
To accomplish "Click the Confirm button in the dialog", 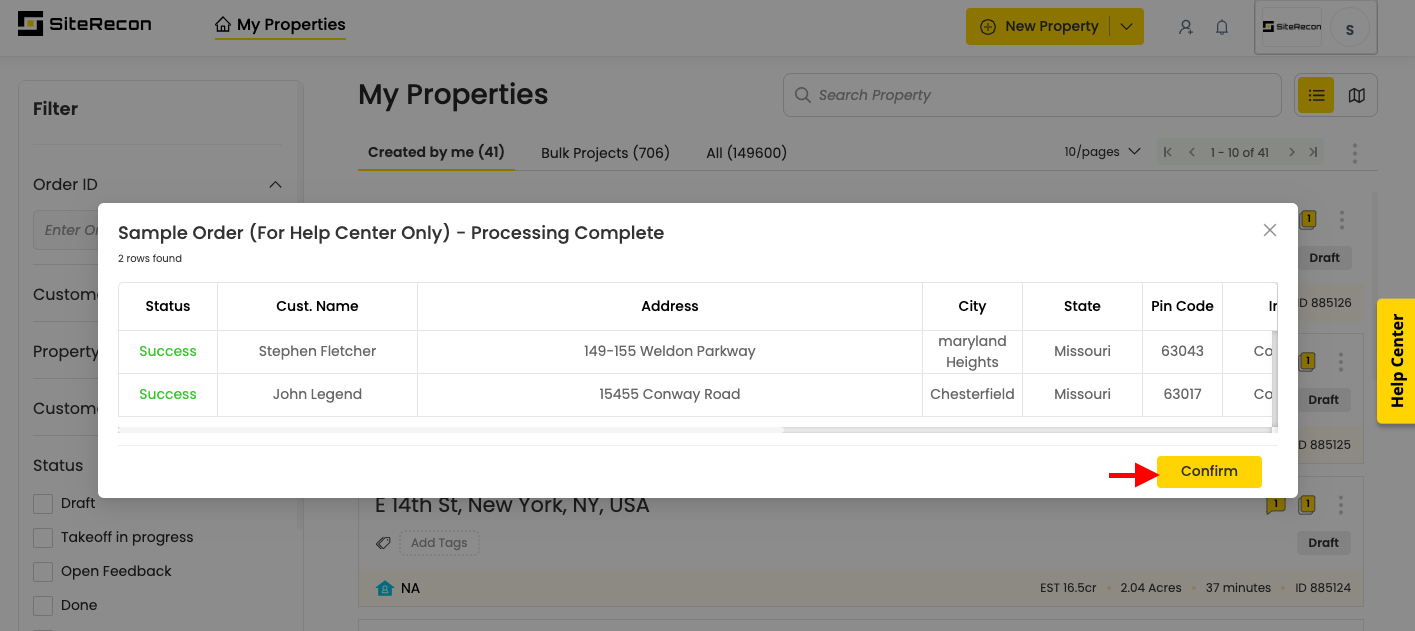I will pos(1209,471).
